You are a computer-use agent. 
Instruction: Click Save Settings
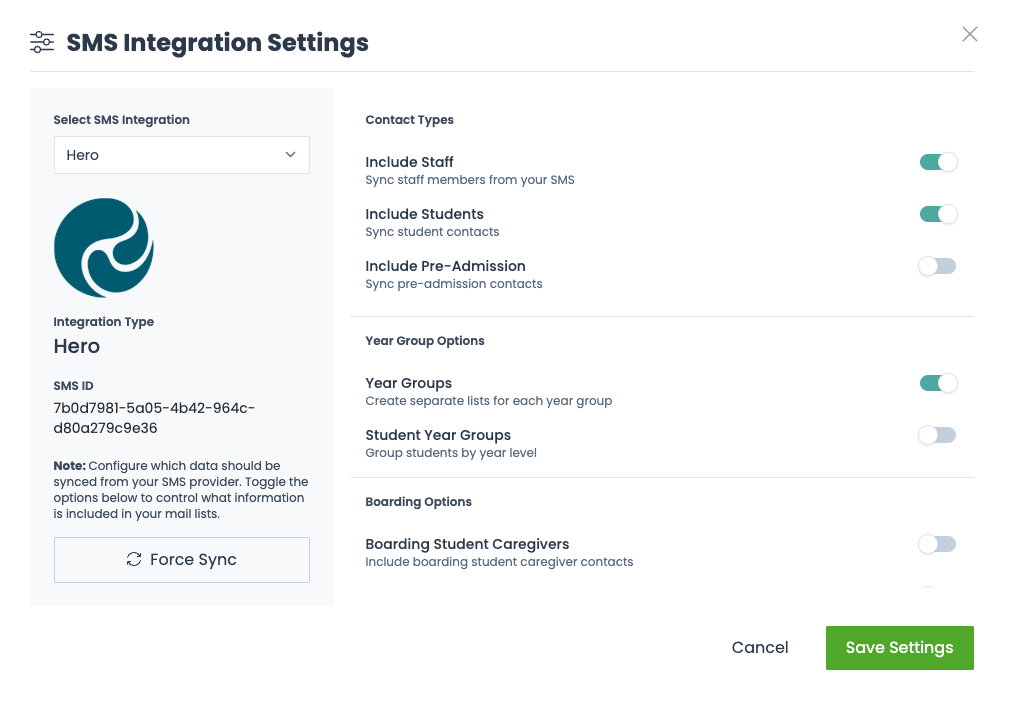tap(899, 648)
